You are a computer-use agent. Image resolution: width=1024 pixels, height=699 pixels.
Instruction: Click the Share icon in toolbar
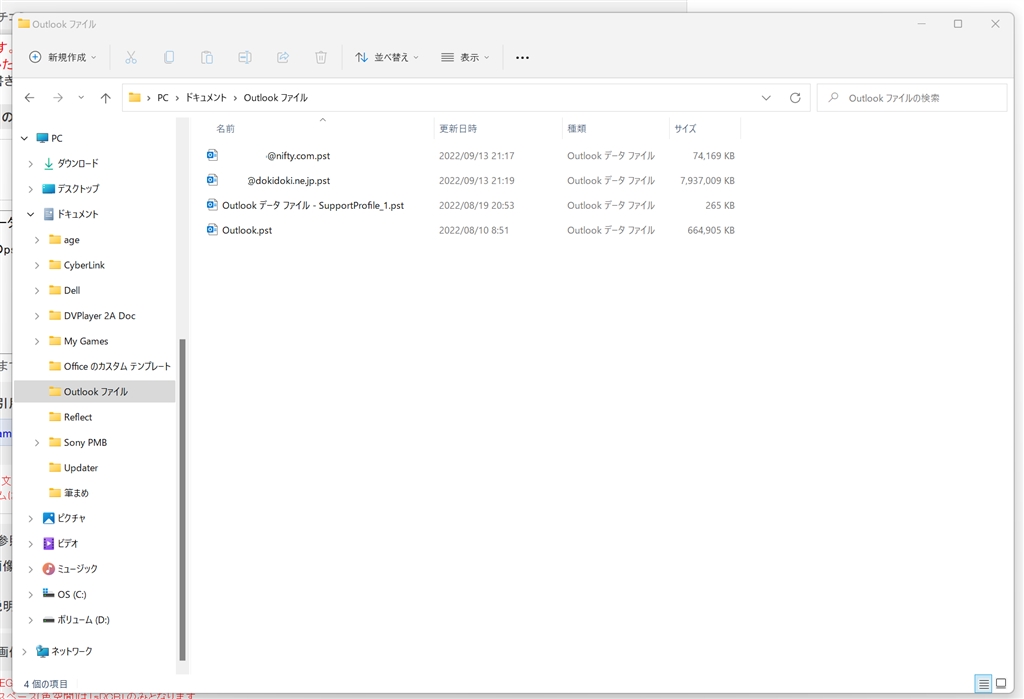click(x=283, y=57)
